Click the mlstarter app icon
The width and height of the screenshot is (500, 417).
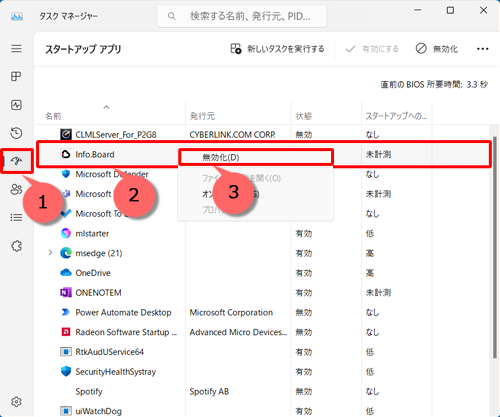click(x=66, y=233)
